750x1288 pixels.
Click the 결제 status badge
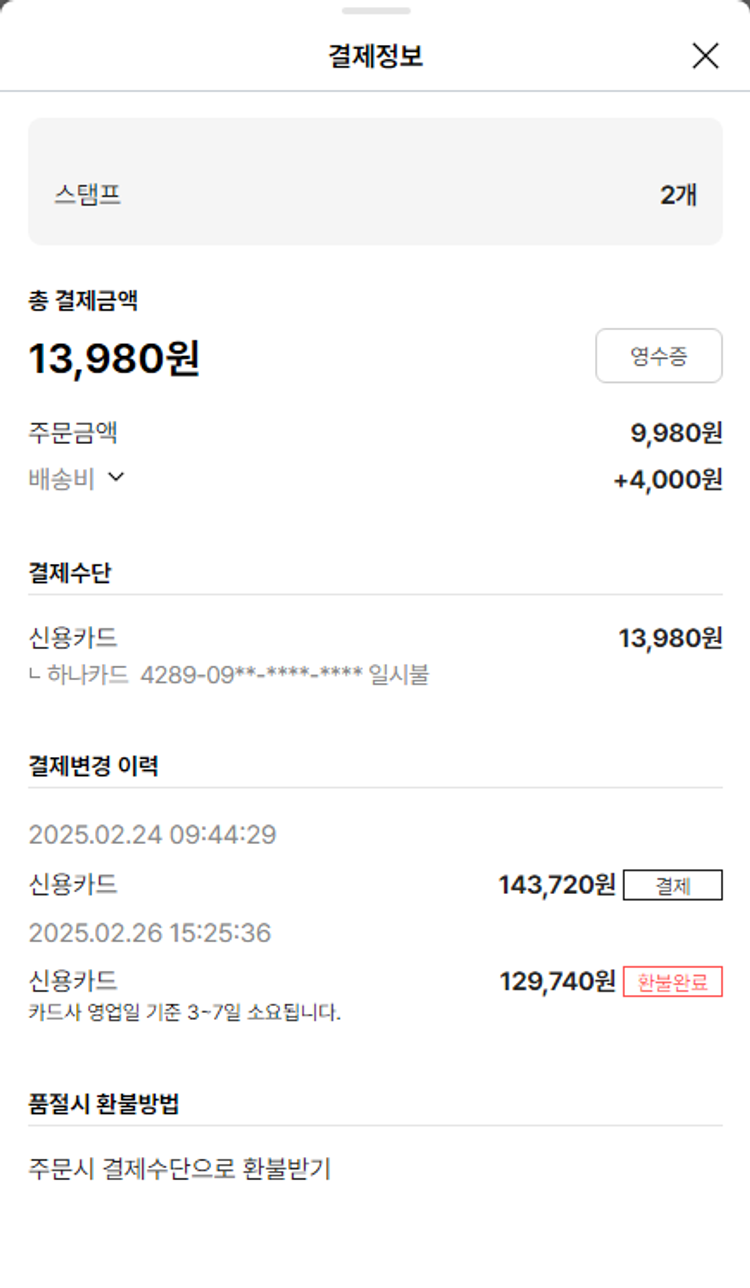coord(672,885)
